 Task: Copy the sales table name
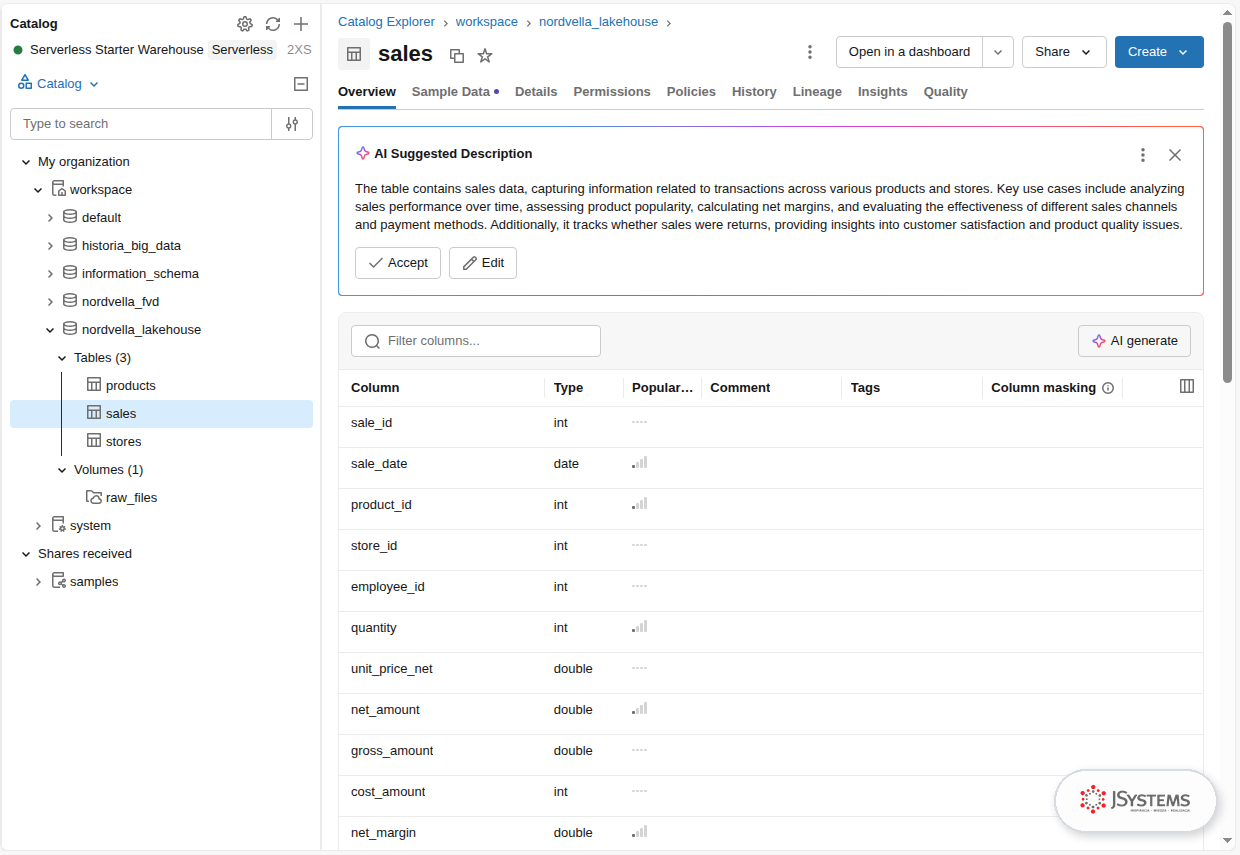click(x=457, y=56)
